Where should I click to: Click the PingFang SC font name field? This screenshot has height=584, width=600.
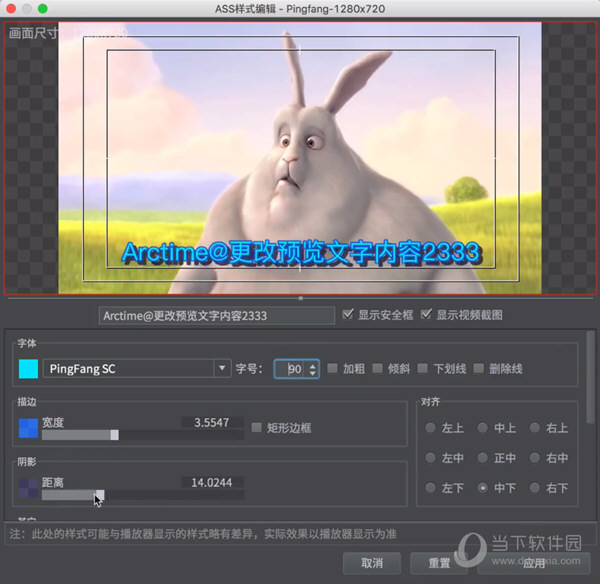[x=128, y=369]
